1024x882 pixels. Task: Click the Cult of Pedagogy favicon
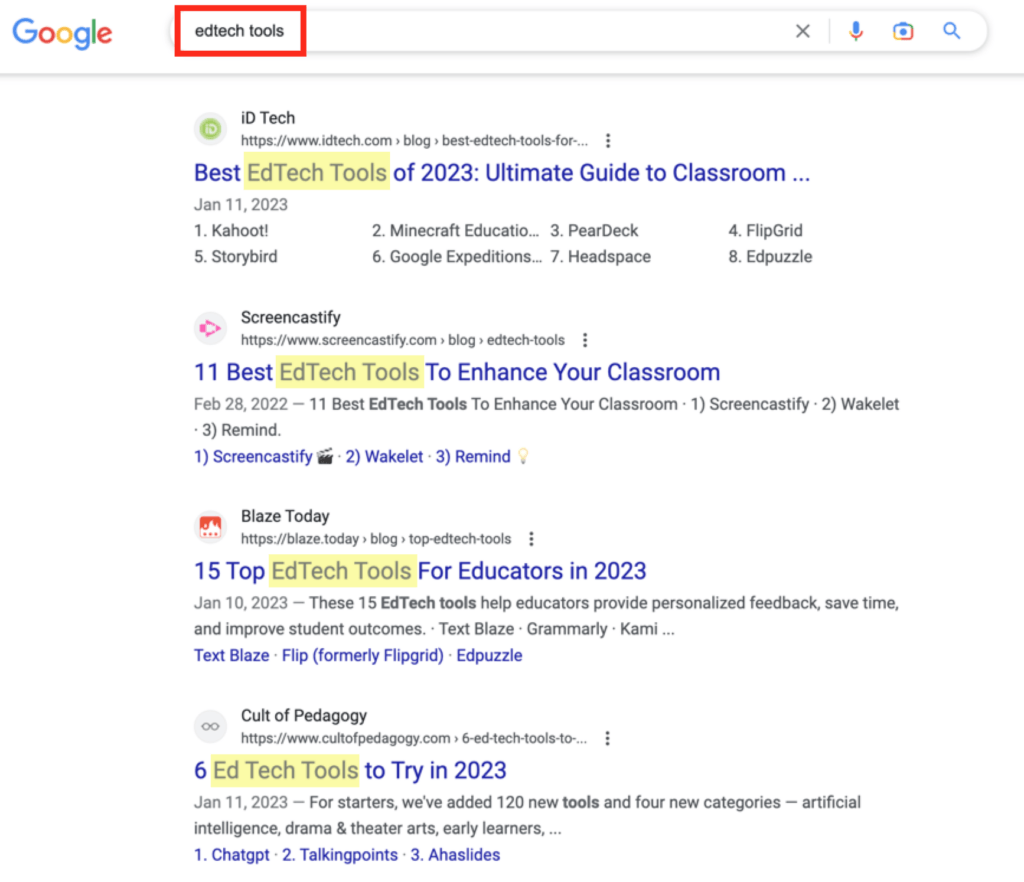pyautogui.click(x=210, y=726)
